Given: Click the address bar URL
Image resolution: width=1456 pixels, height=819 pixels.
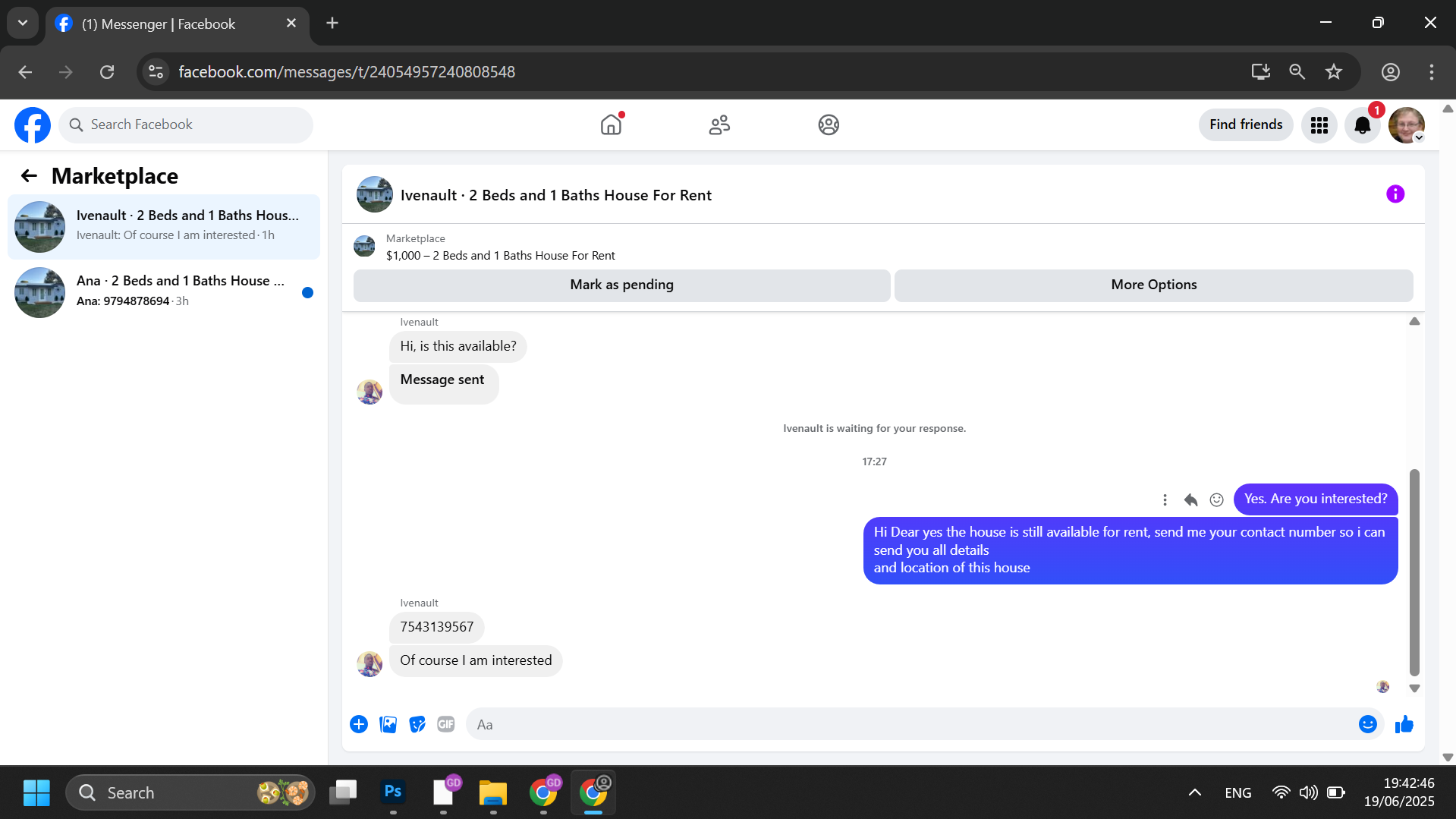Looking at the screenshot, I should click(x=347, y=72).
